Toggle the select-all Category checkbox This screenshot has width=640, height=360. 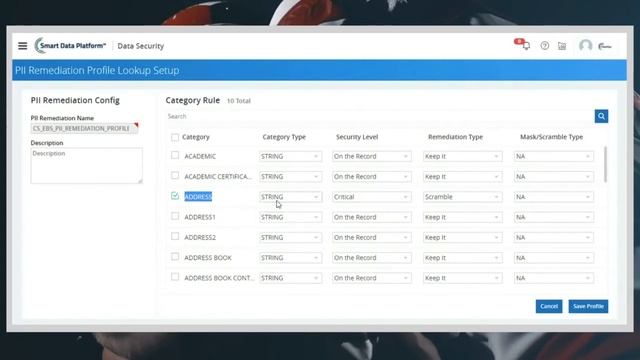[x=175, y=137]
